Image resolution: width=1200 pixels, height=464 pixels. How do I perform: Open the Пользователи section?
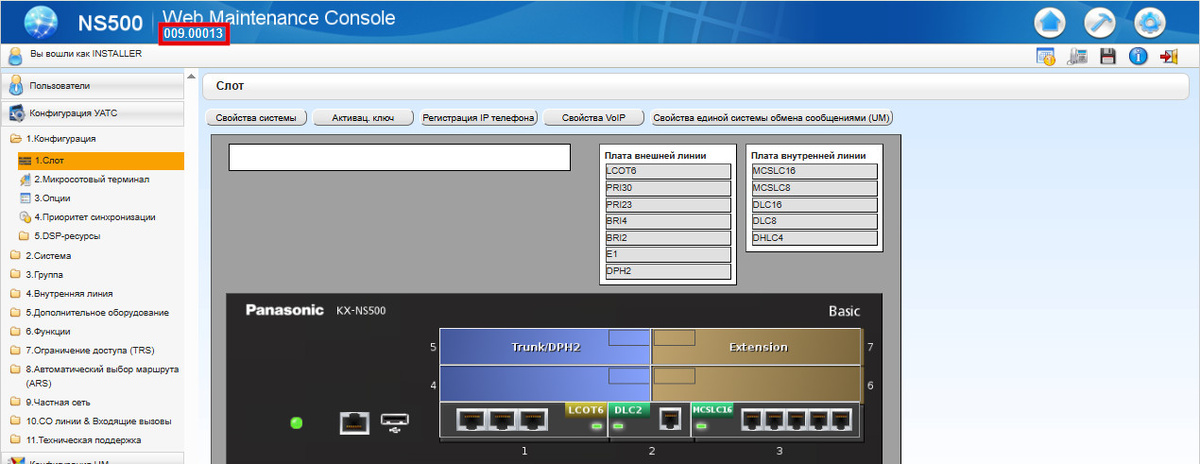pyautogui.click(x=92, y=86)
